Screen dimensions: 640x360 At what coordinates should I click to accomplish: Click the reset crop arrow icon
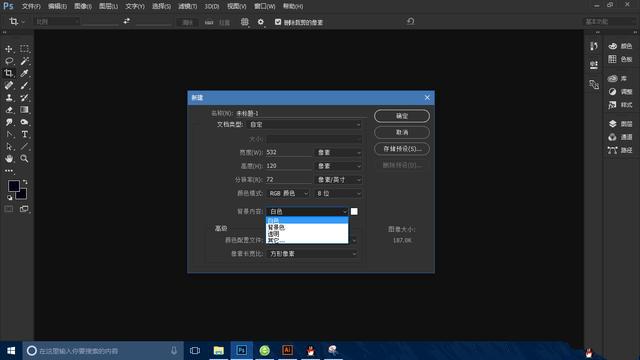tap(411, 21)
